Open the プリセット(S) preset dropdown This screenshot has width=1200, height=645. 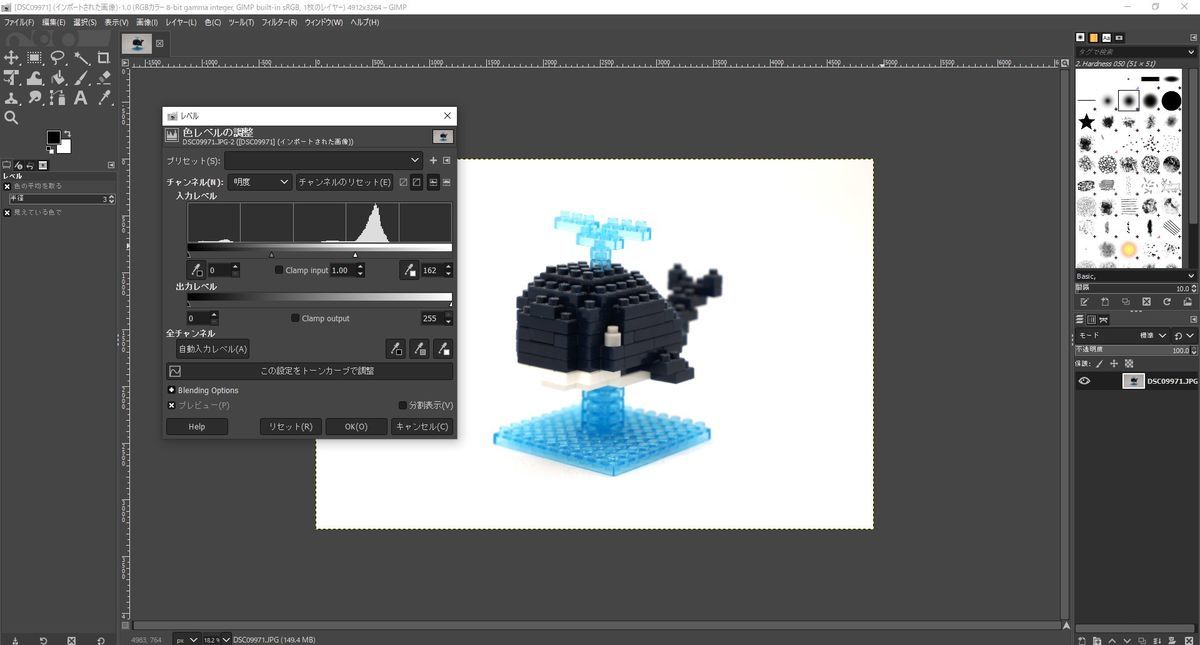pyautogui.click(x=323, y=160)
